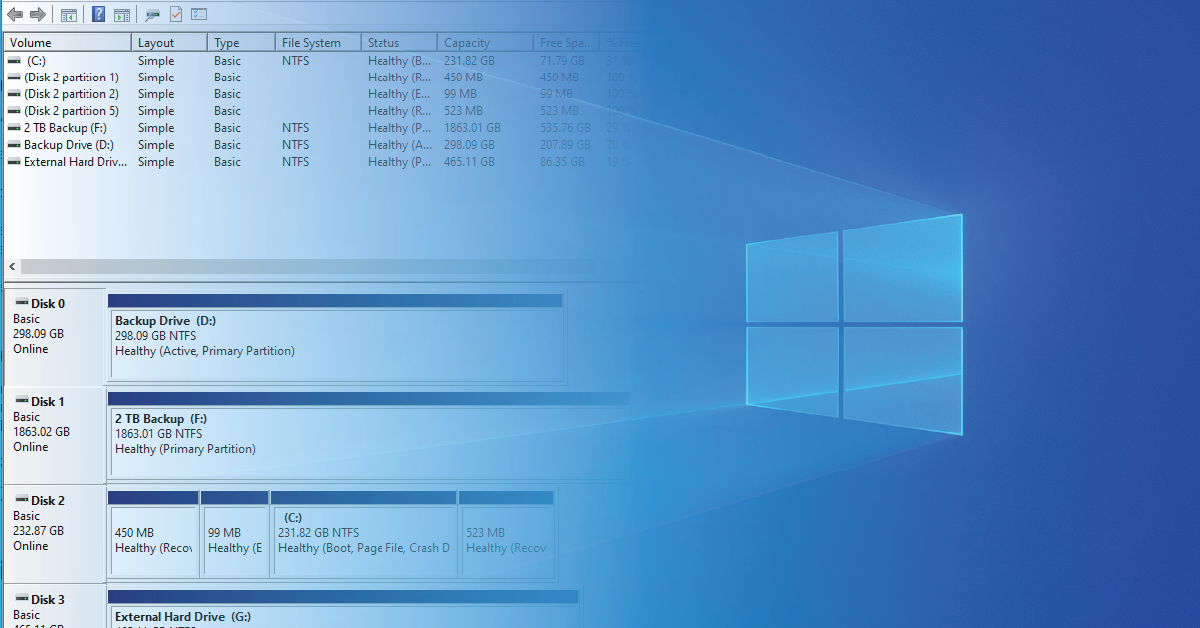This screenshot has height=628, width=1200.
Task: Click the Forward navigation arrow
Action: point(38,13)
